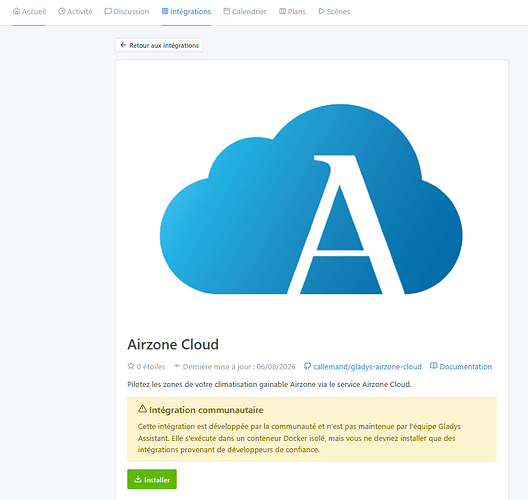Click the star icon next to 0 étoiles

(131, 366)
